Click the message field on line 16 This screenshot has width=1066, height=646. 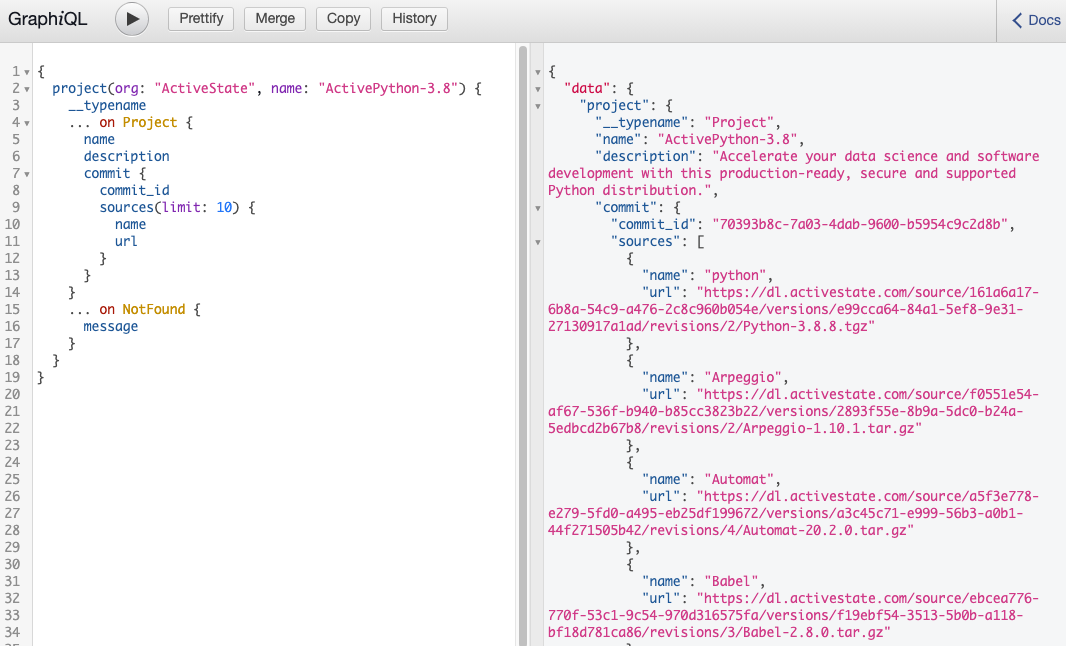click(x=111, y=326)
